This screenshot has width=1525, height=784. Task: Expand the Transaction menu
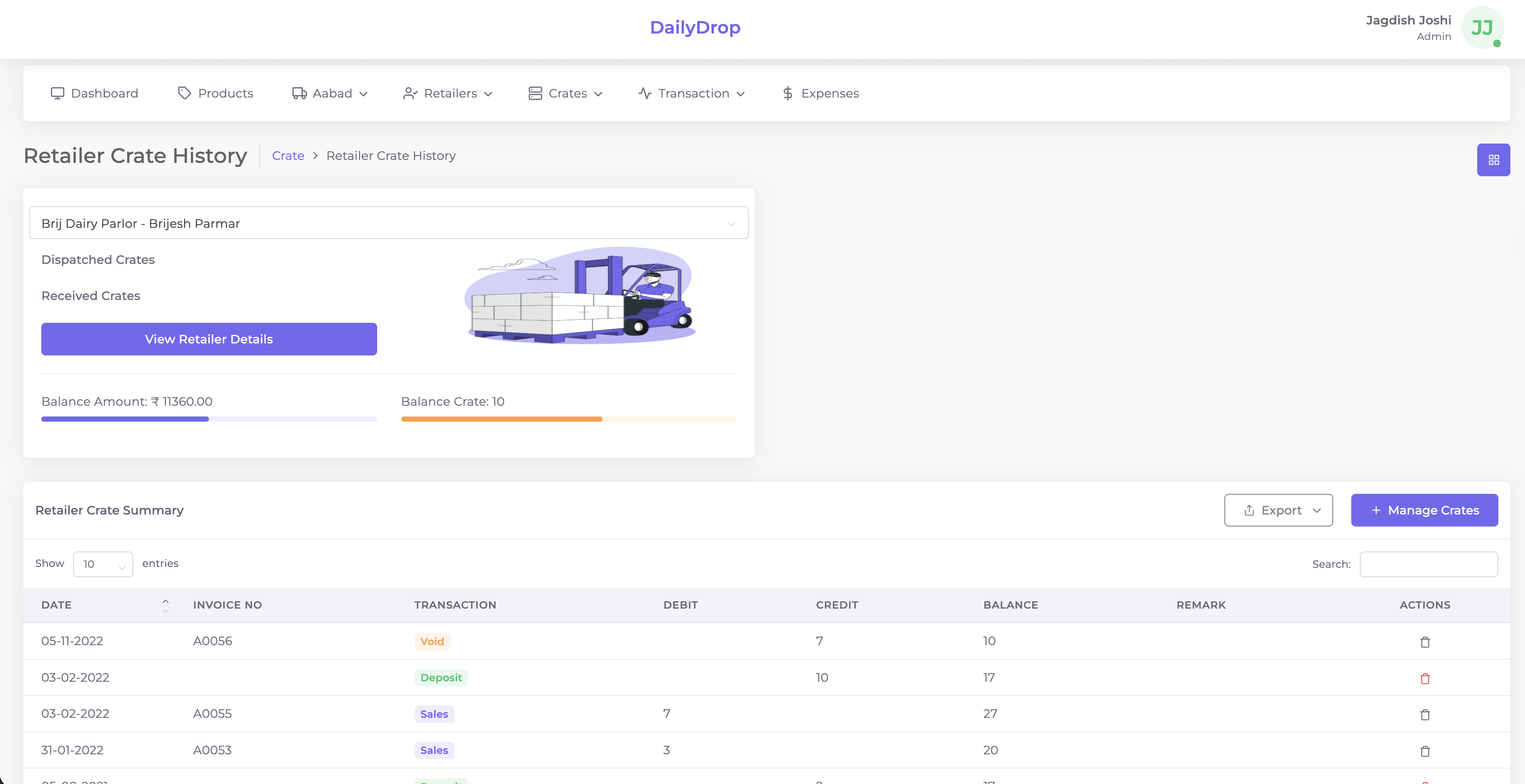692,94
